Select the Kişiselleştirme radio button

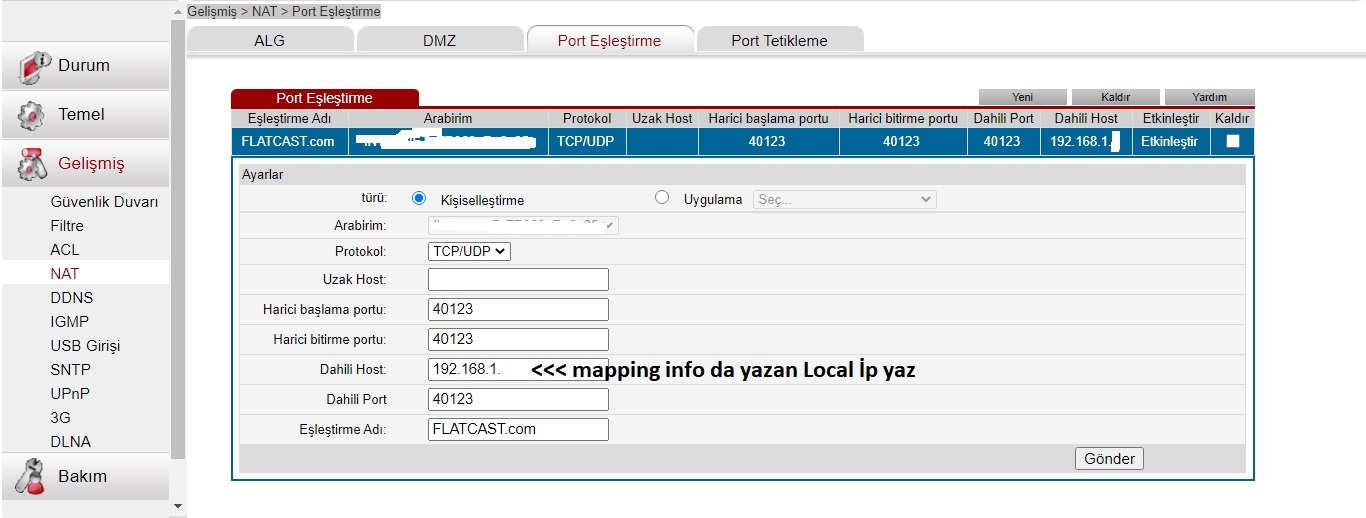click(419, 199)
